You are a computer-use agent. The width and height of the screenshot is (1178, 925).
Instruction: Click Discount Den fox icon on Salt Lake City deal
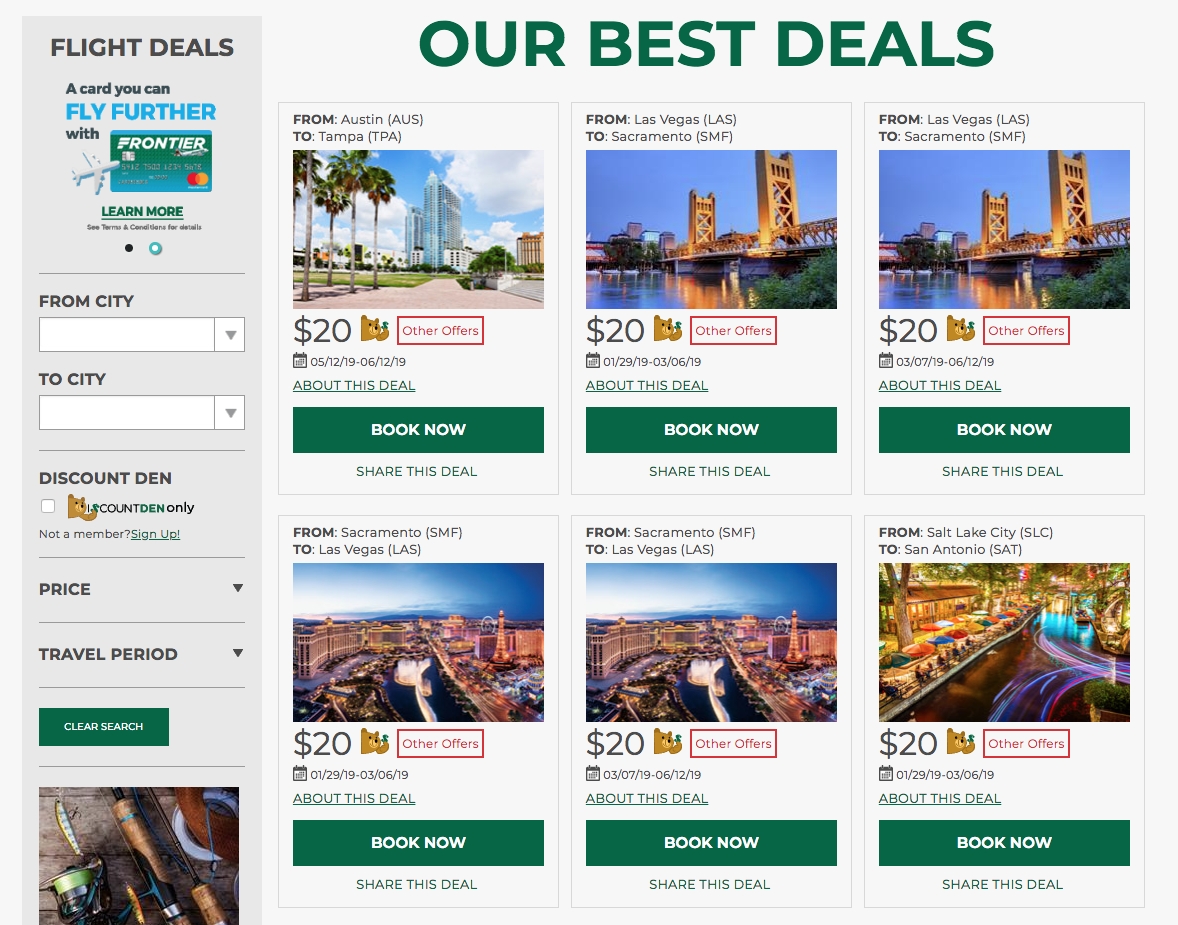(x=961, y=742)
